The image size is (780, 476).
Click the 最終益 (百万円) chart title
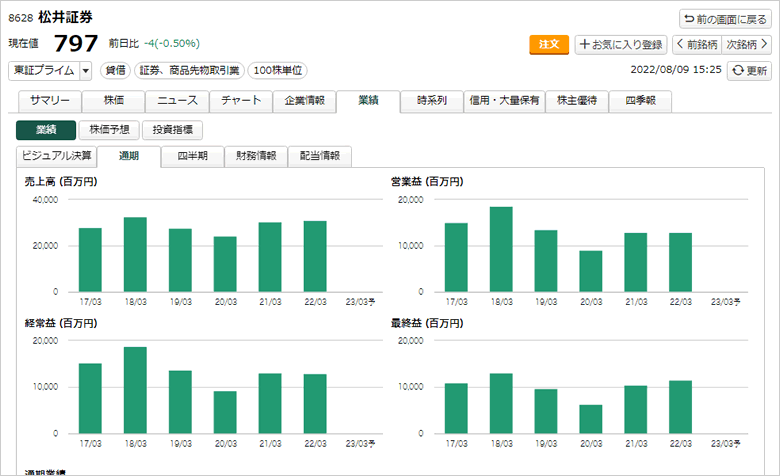click(427, 323)
